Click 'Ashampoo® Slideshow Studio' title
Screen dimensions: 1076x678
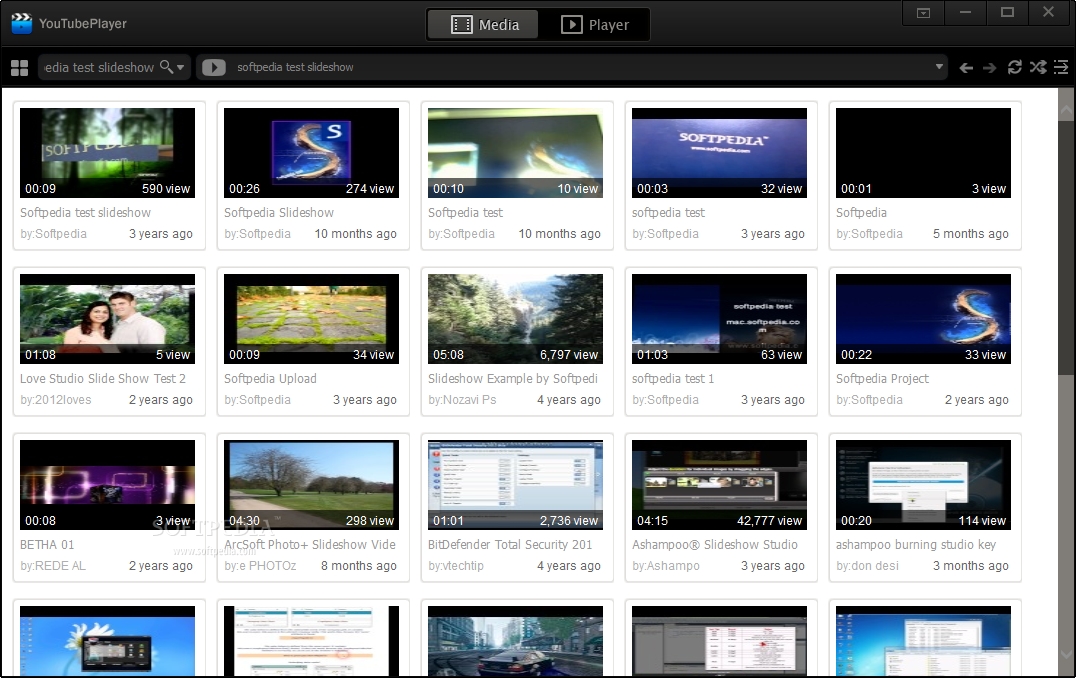(x=714, y=545)
